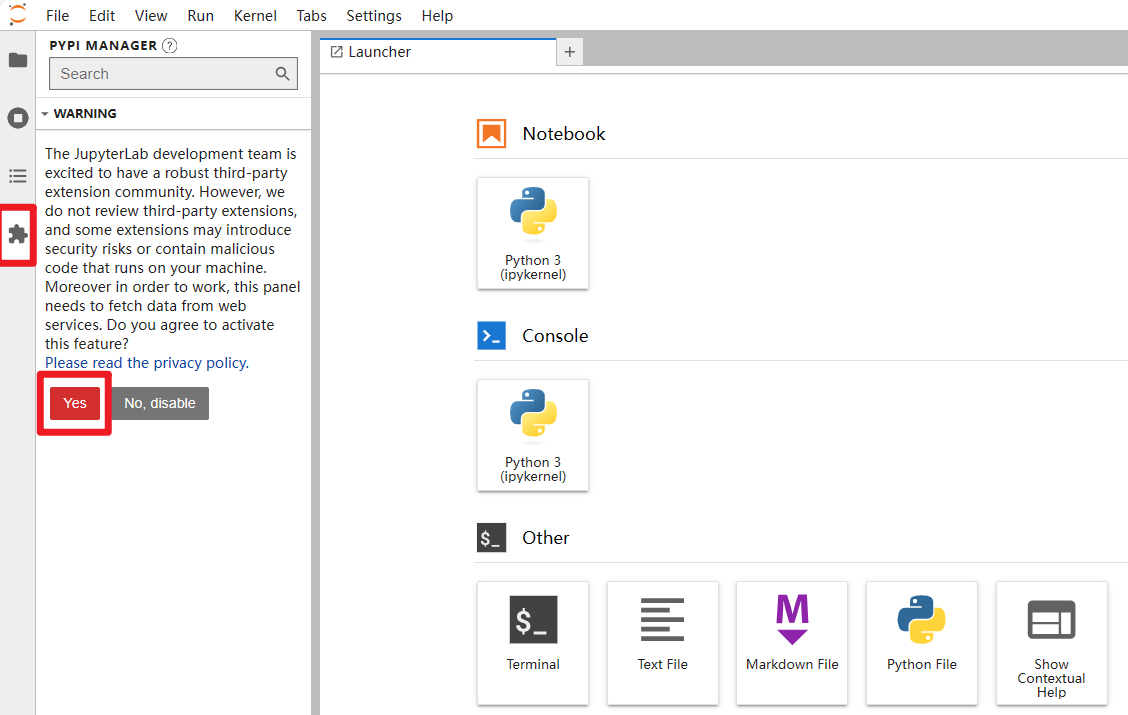Open the View menu
Image resolution: width=1128 pixels, height=715 pixels.
[151, 16]
